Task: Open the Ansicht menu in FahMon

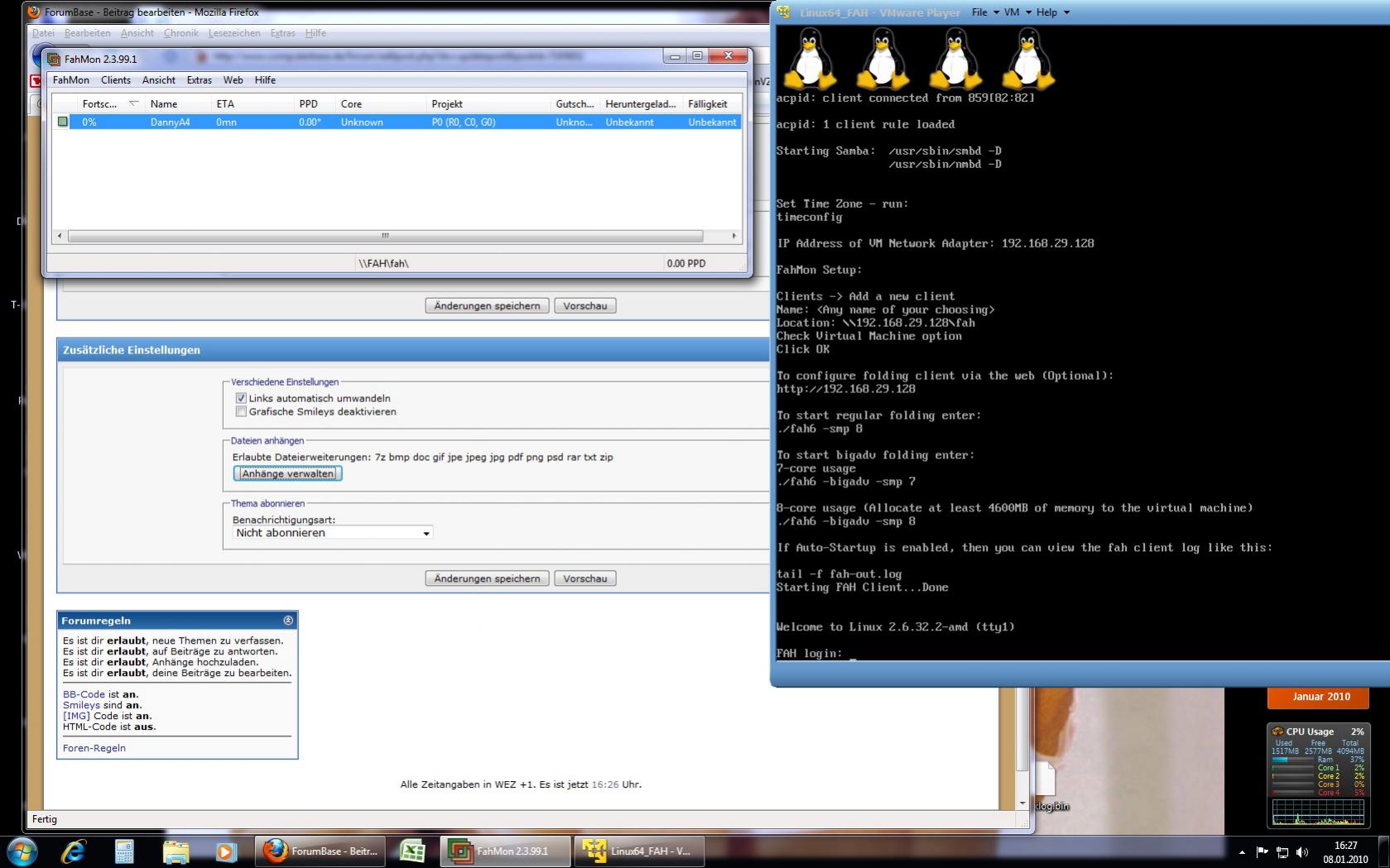Action: tap(159, 80)
